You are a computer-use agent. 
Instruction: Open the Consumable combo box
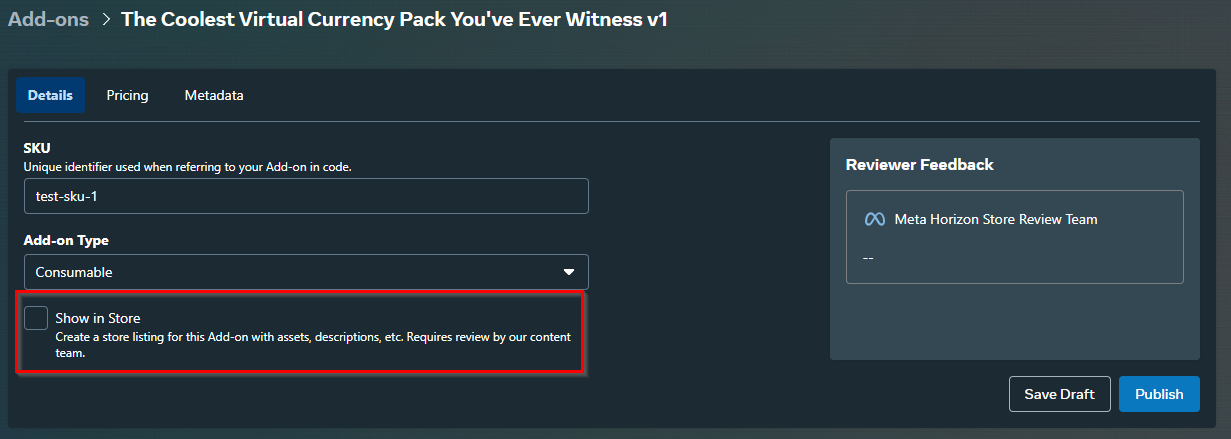click(x=306, y=272)
